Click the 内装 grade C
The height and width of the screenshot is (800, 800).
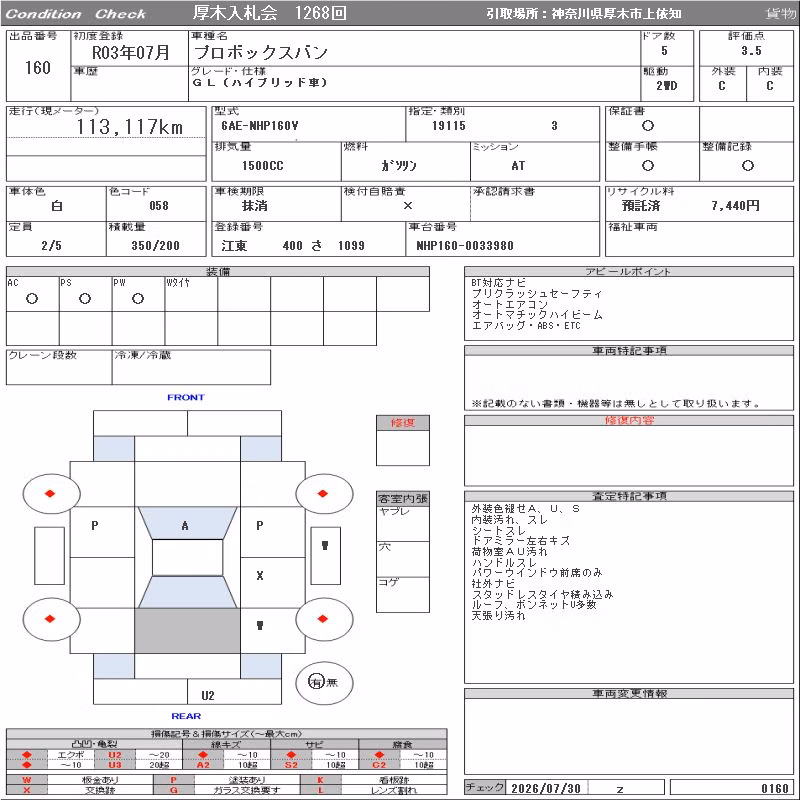[770, 86]
